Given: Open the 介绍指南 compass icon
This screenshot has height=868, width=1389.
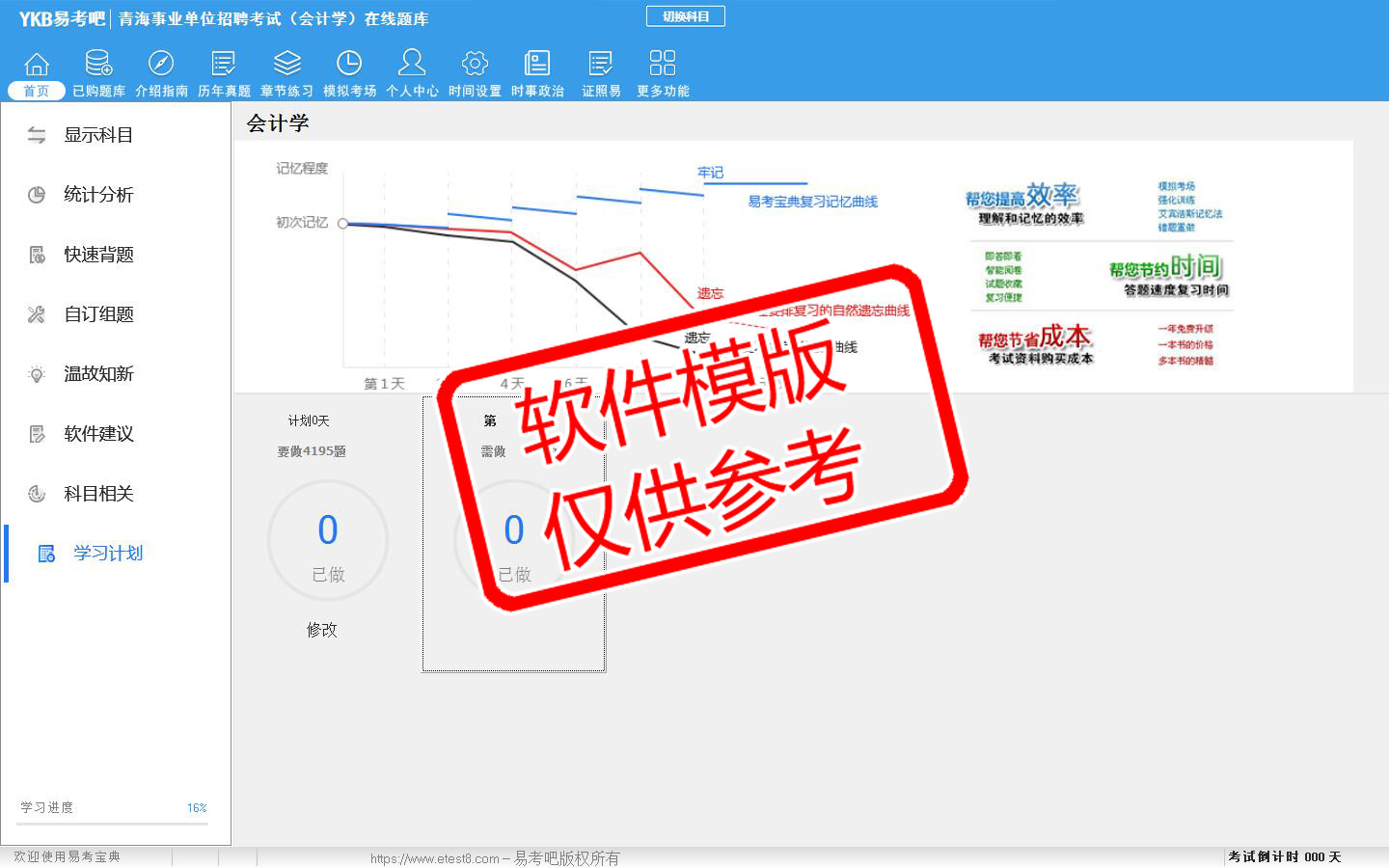Looking at the screenshot, I should tap(161, 65).
